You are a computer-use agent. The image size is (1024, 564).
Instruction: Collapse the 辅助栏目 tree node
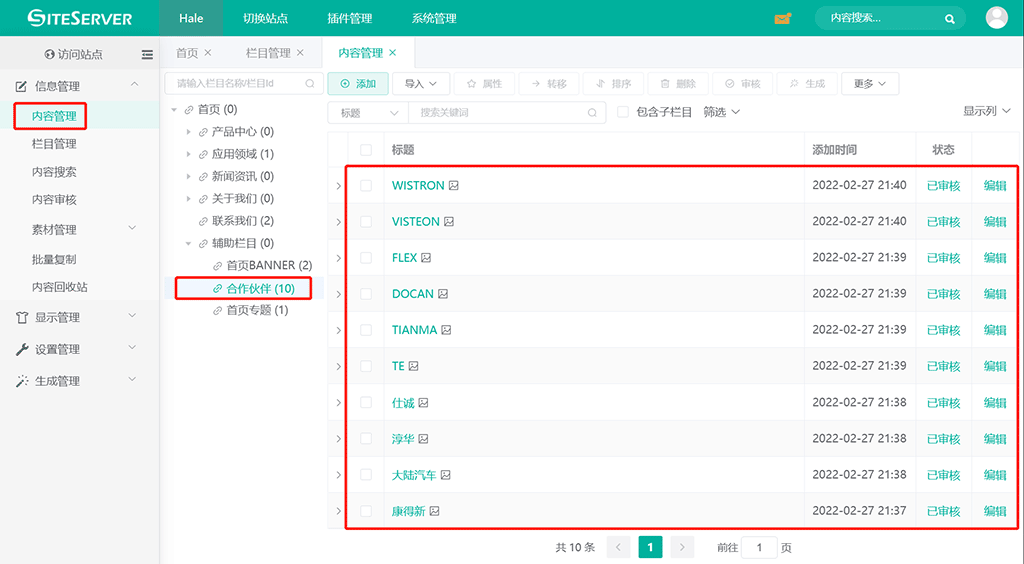189,243
